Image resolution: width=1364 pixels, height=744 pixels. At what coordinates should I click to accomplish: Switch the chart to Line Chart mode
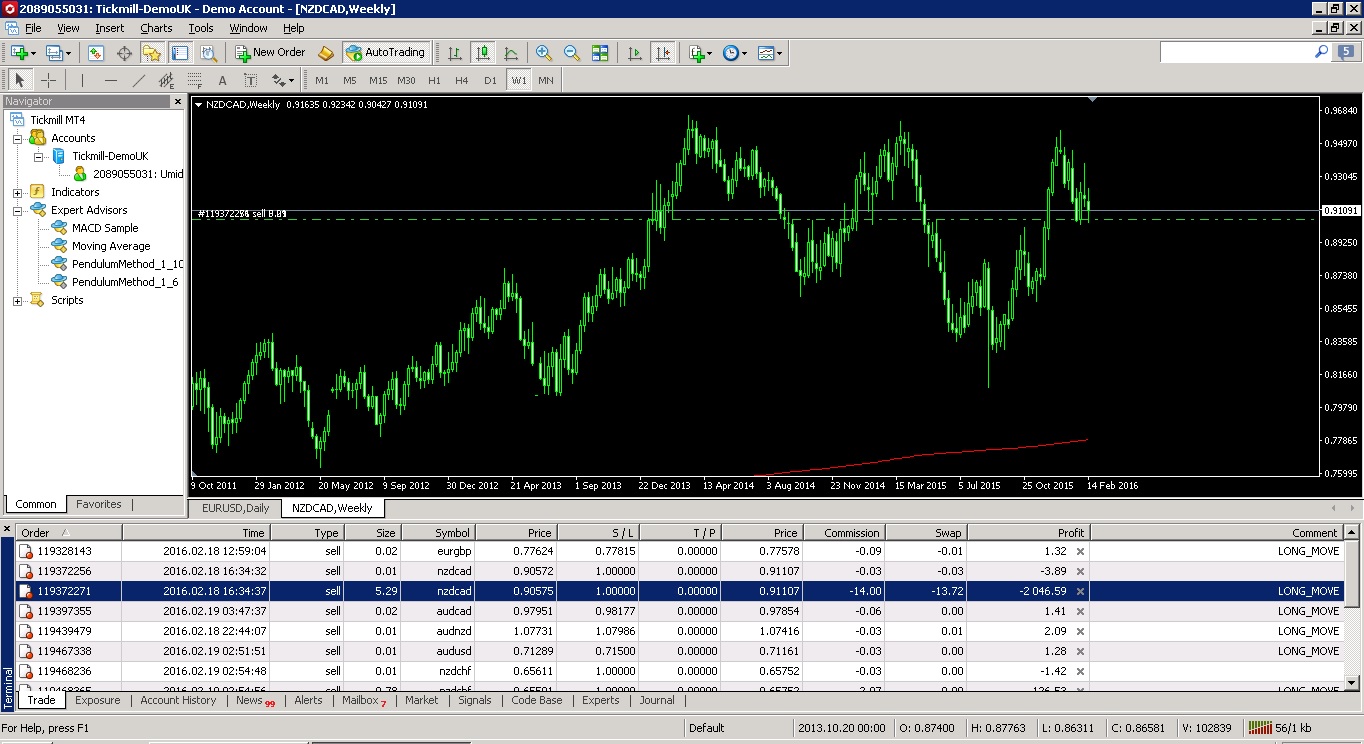pyautogui.click(x=511, y=53)
